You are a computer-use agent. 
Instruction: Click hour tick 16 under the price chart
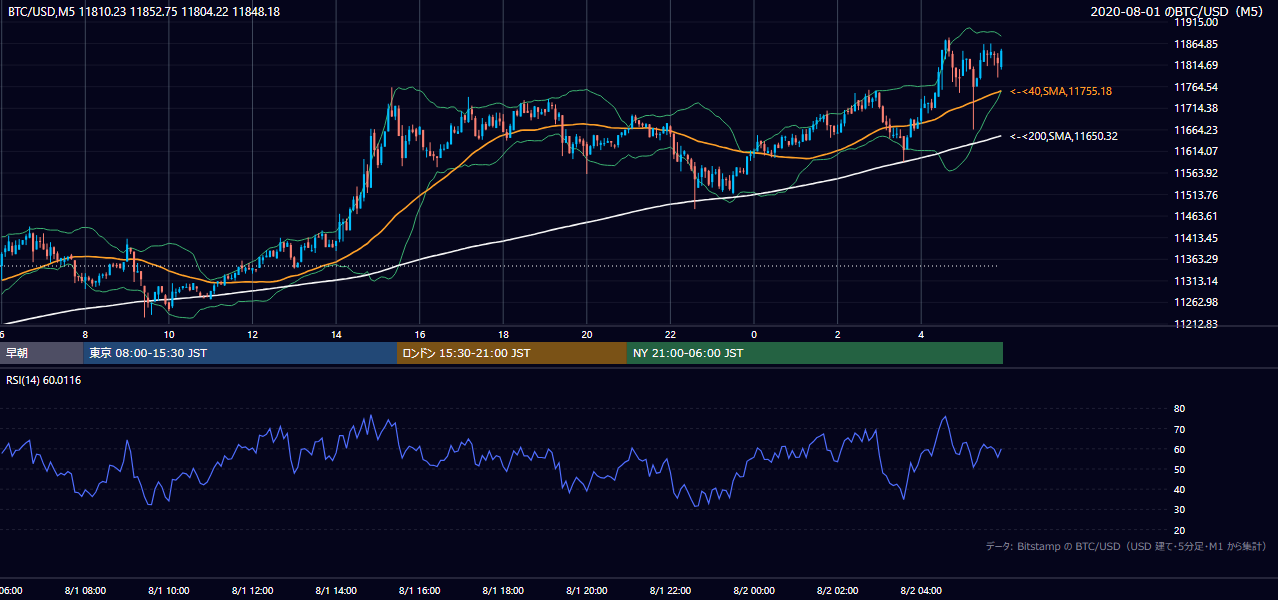pos(420,334)
